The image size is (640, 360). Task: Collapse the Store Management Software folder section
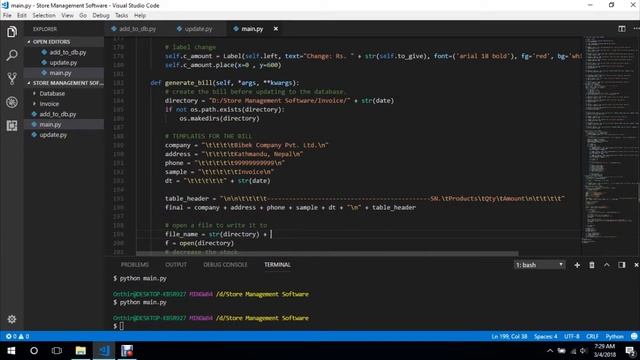[64, 83]
